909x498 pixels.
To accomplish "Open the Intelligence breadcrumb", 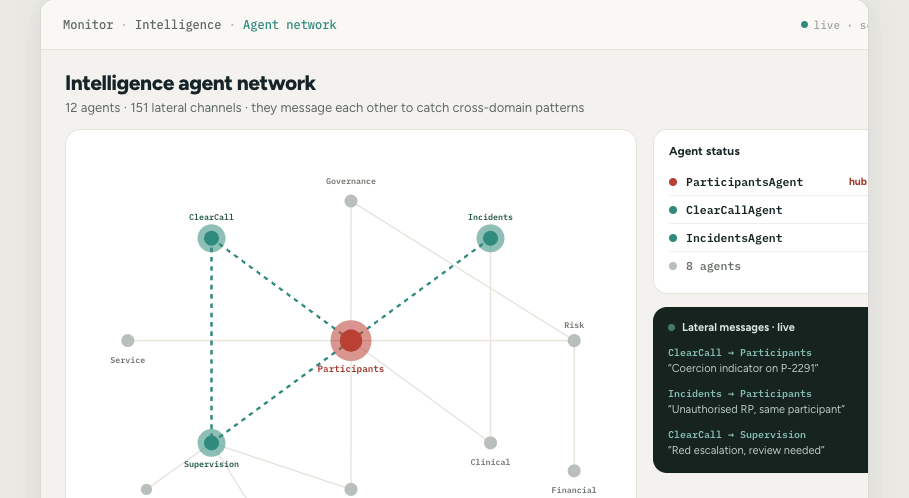I will click(178, 25).
